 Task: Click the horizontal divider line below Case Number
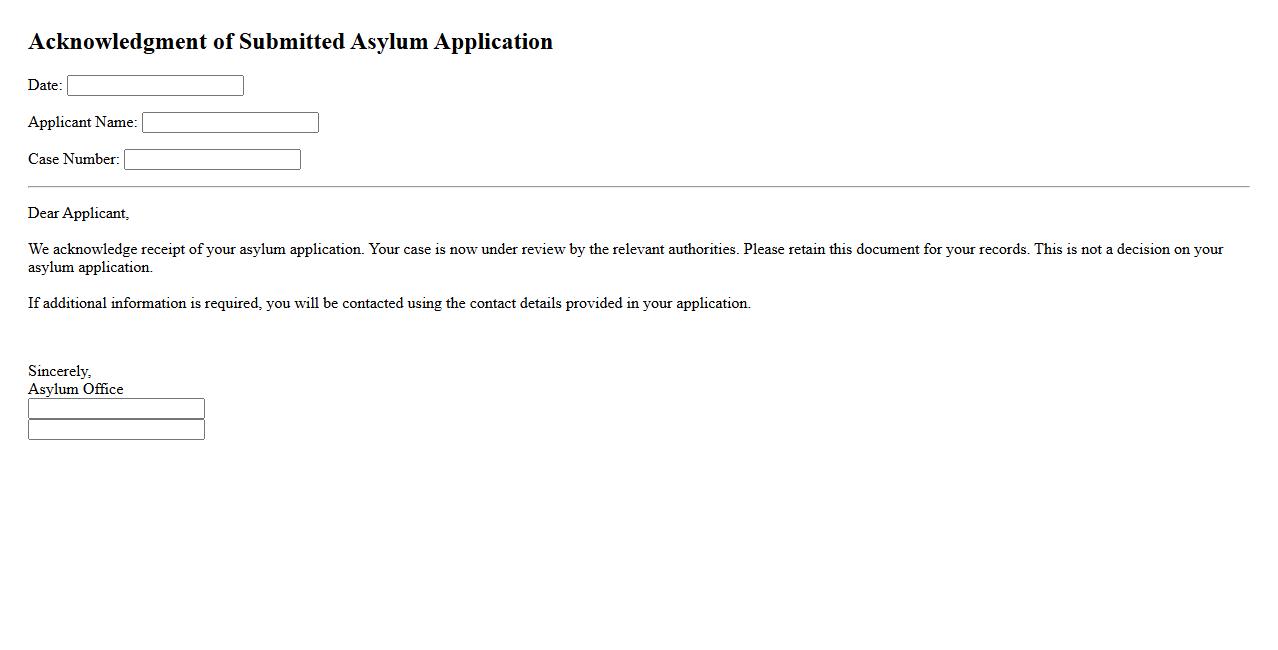coord(638,186)
